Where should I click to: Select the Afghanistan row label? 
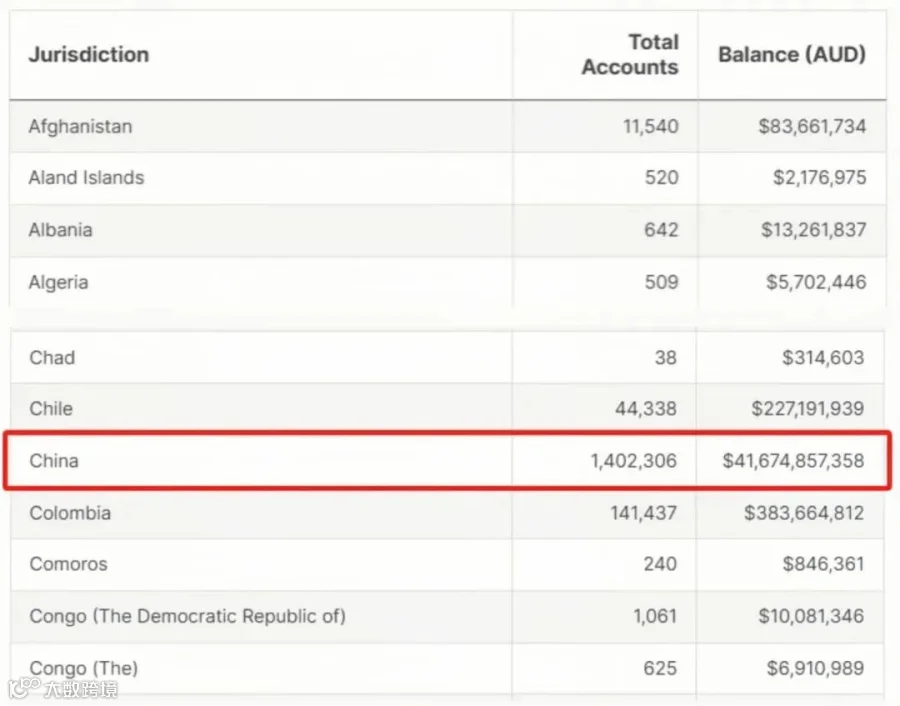coord(80,126)
